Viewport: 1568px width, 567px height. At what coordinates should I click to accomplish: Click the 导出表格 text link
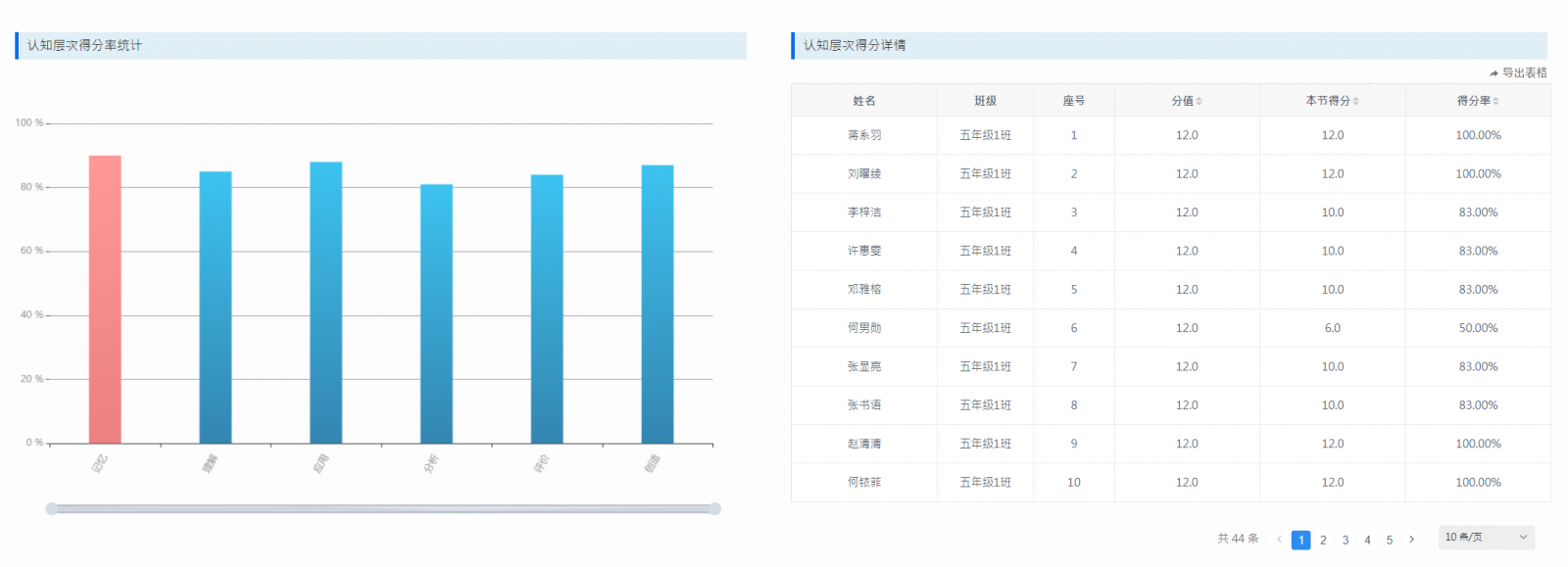1524,73
